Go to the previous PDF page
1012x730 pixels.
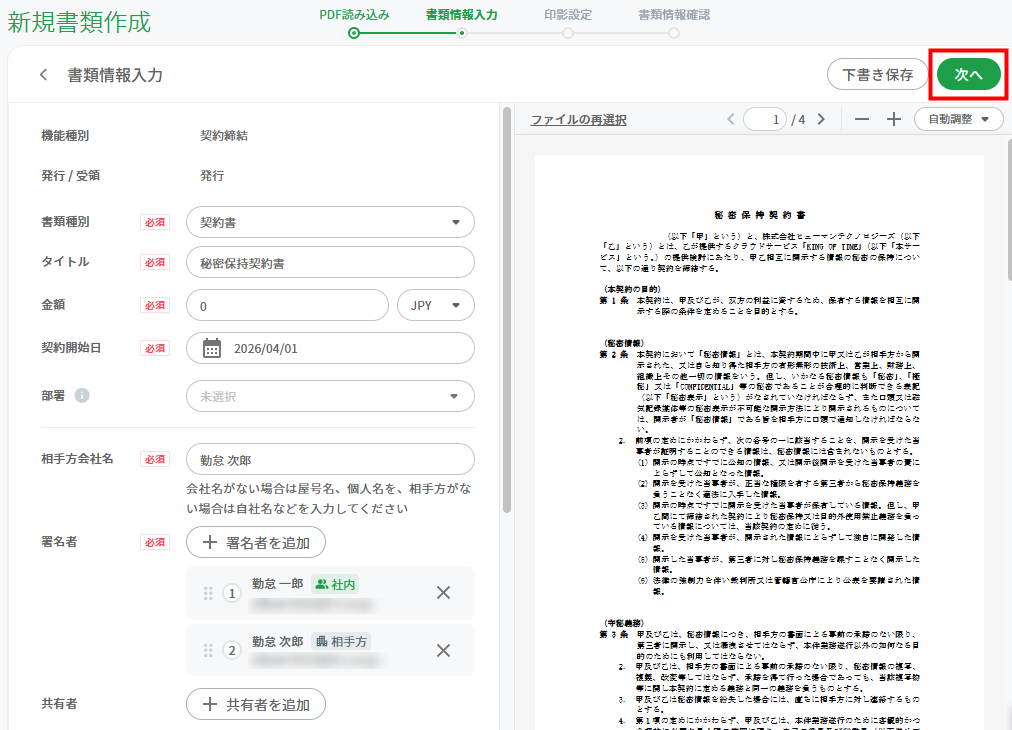pyautogui.click(x=731, y=119)
